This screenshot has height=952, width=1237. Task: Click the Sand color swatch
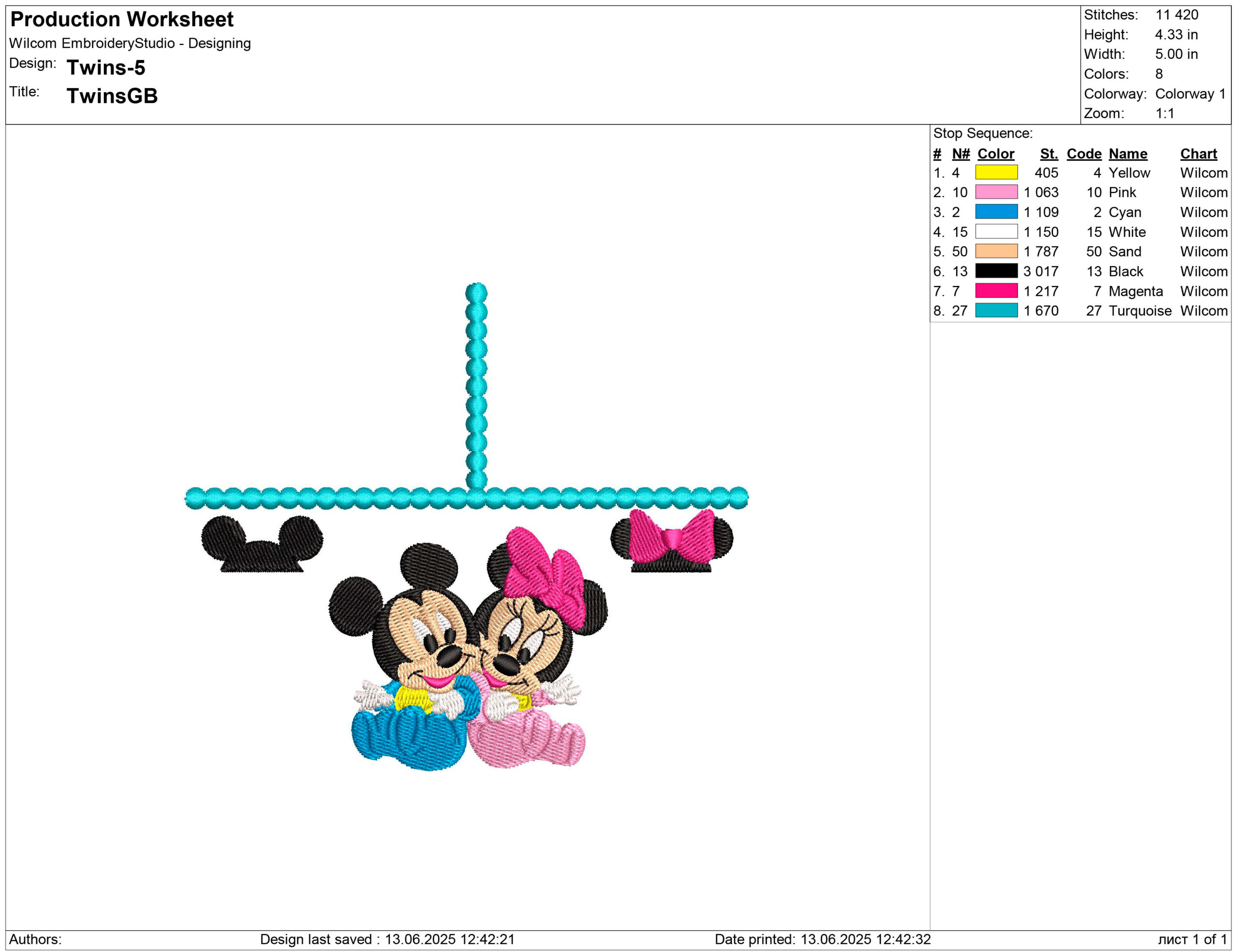(996, 251)
